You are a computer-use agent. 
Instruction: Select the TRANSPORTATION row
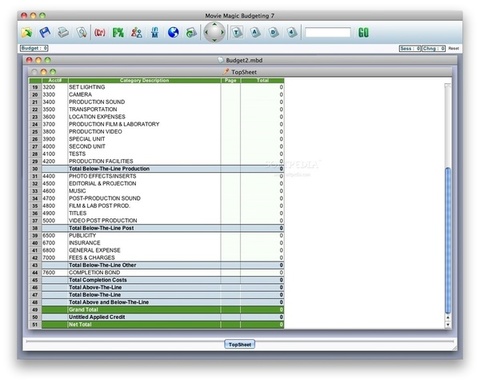156,109
